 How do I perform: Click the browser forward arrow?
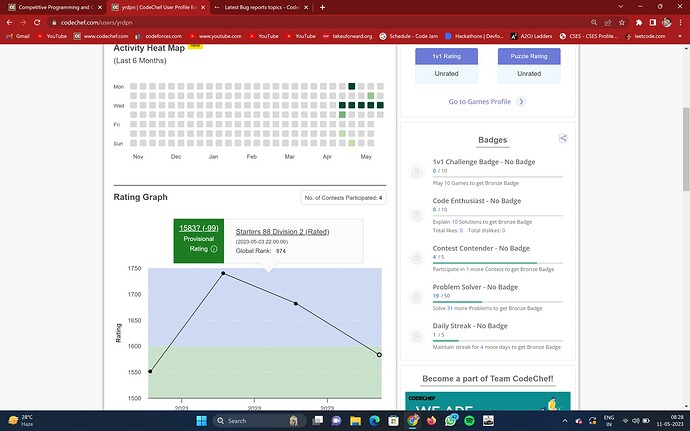pos(23,22)
